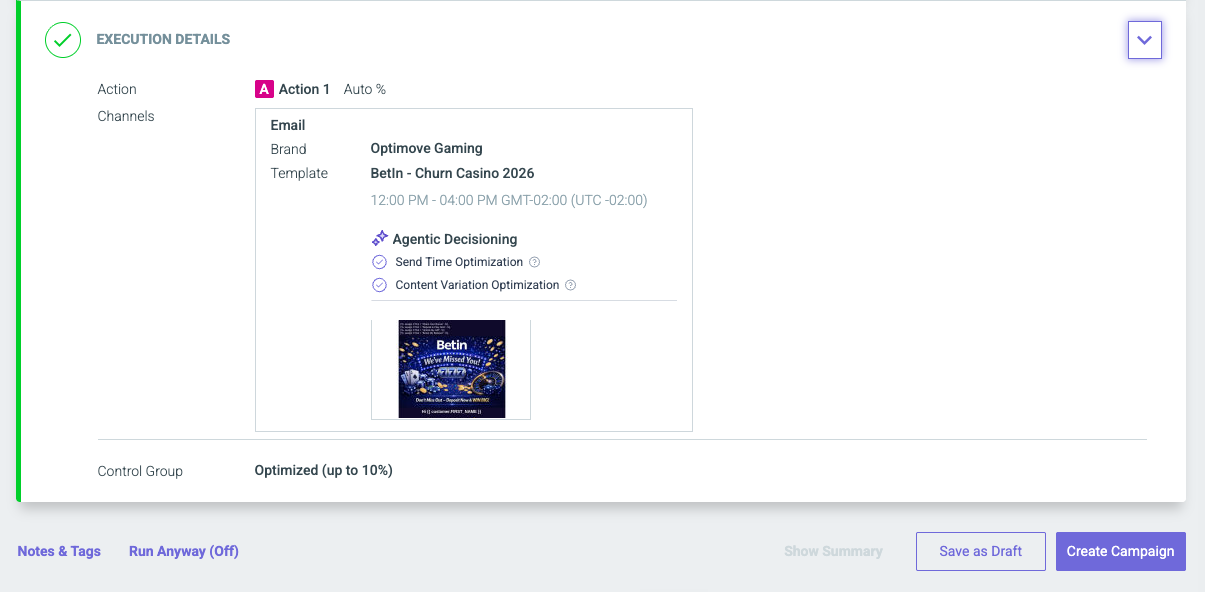
Task: Click the 'Brand' field label
Action: tap(288, 149)
